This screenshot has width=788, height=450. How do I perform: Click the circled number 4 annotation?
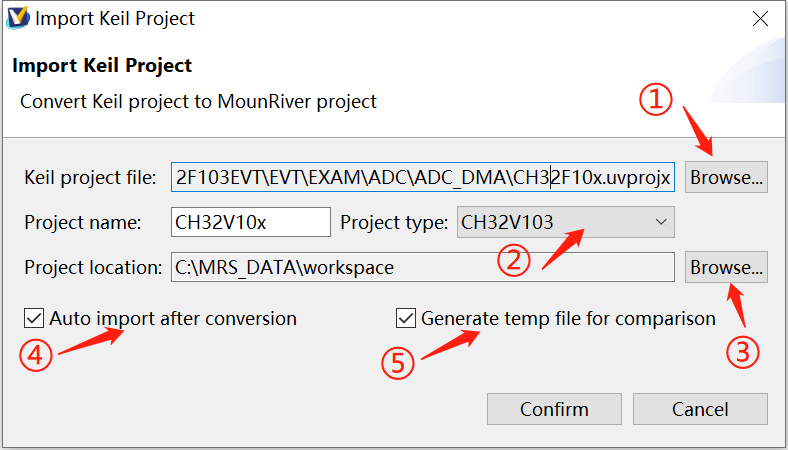pos(34,357)
